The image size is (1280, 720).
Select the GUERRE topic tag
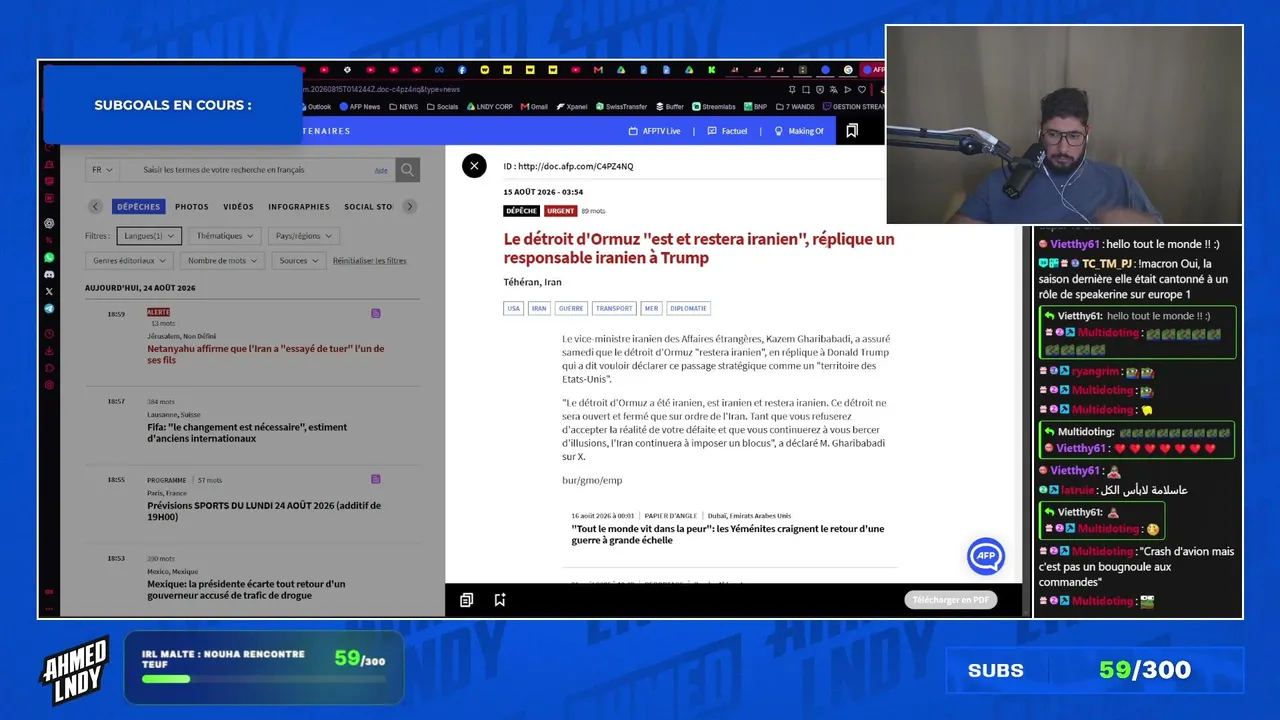tap(571, 309)
